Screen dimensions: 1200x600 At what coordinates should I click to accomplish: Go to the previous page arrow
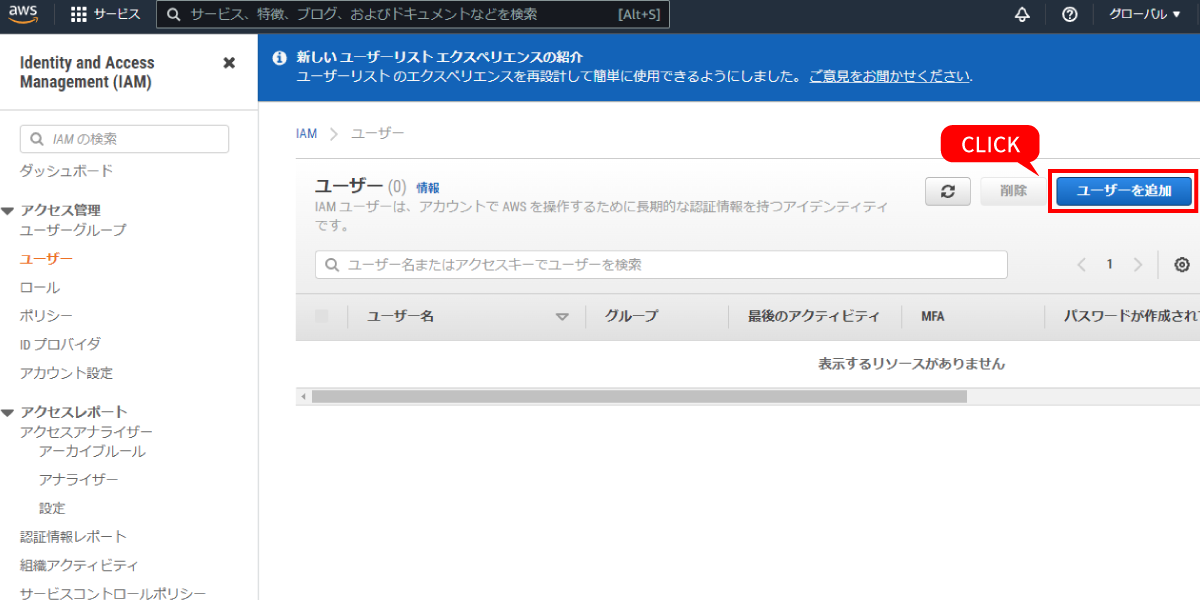click(1081, 265)
